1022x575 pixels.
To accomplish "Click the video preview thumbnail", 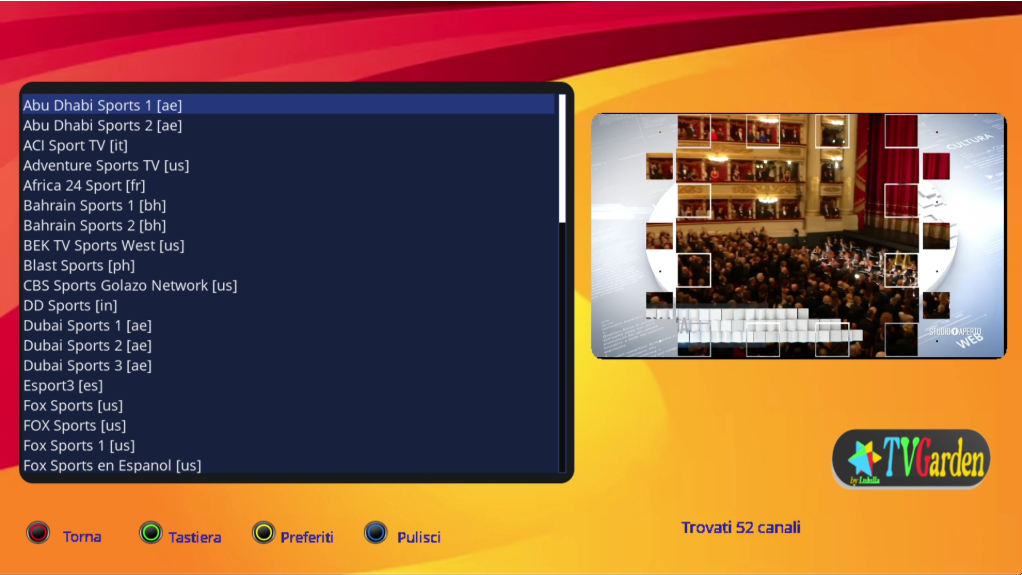I will pos(798,236).
